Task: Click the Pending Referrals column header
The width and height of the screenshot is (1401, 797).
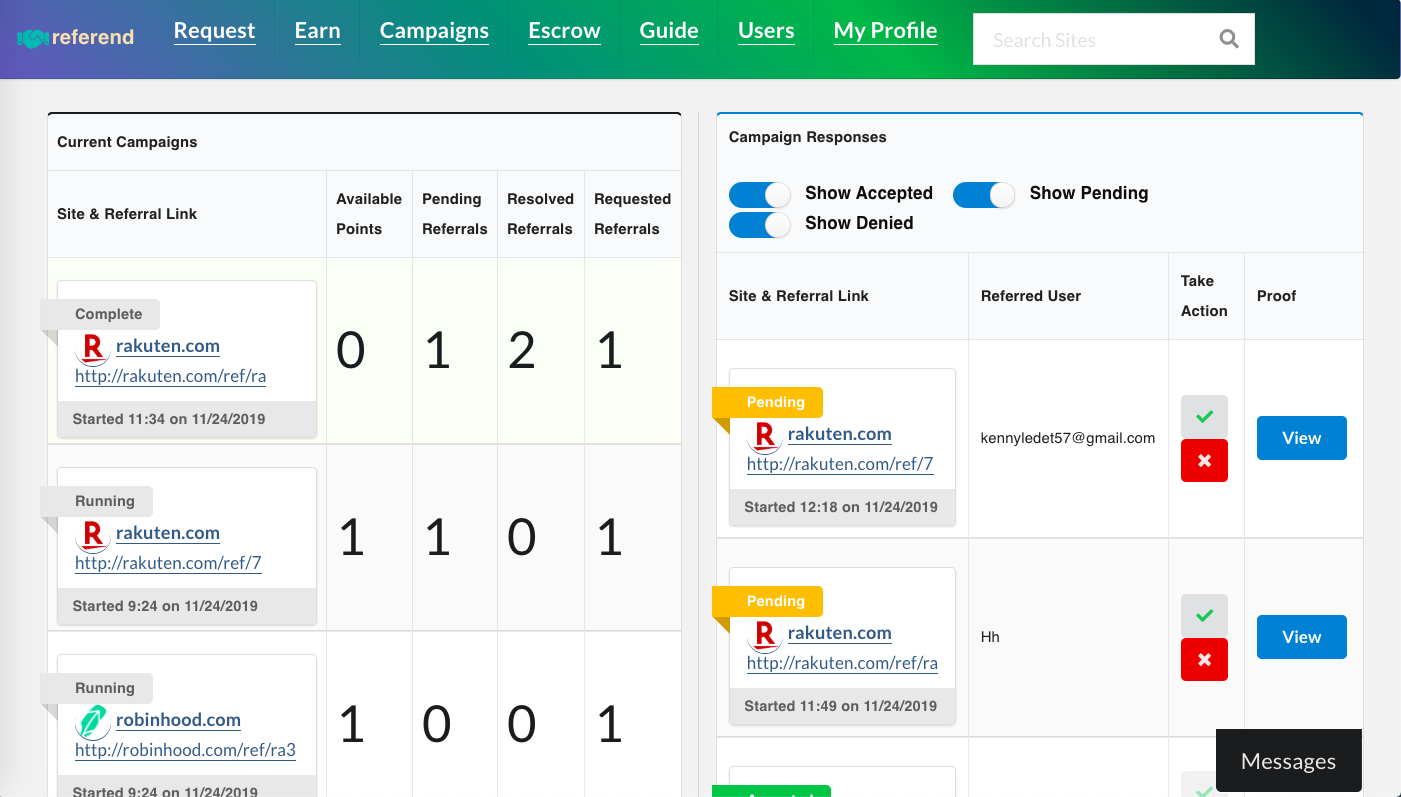Action: [455, 214]
